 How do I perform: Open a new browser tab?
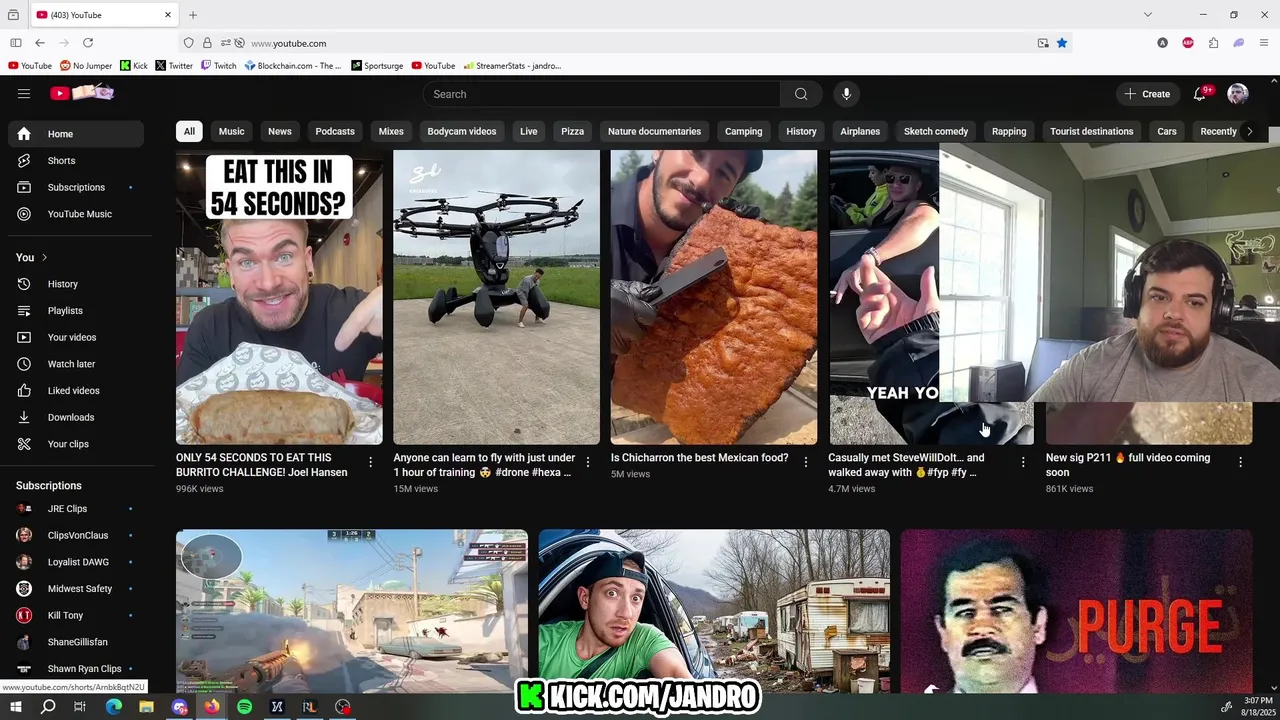pyautogui.click(x=193, y=15)
